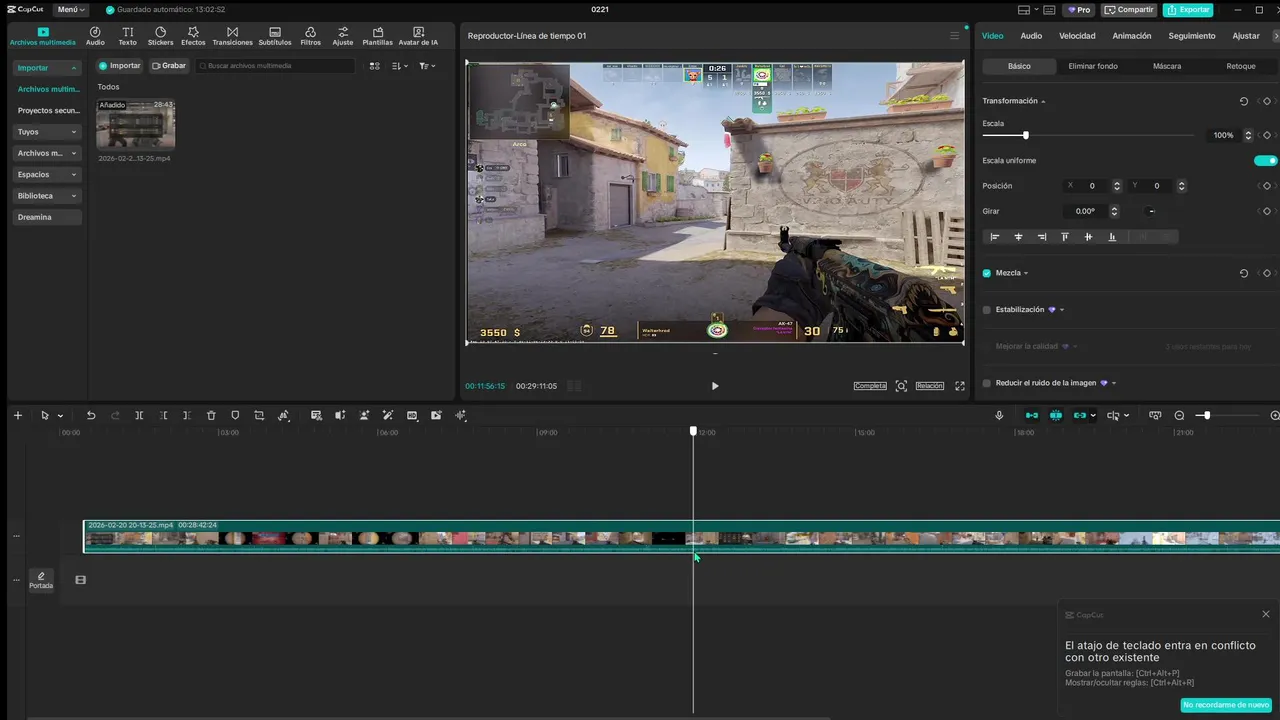Click the Buscar archivos multimedia search field

(275, 66)
